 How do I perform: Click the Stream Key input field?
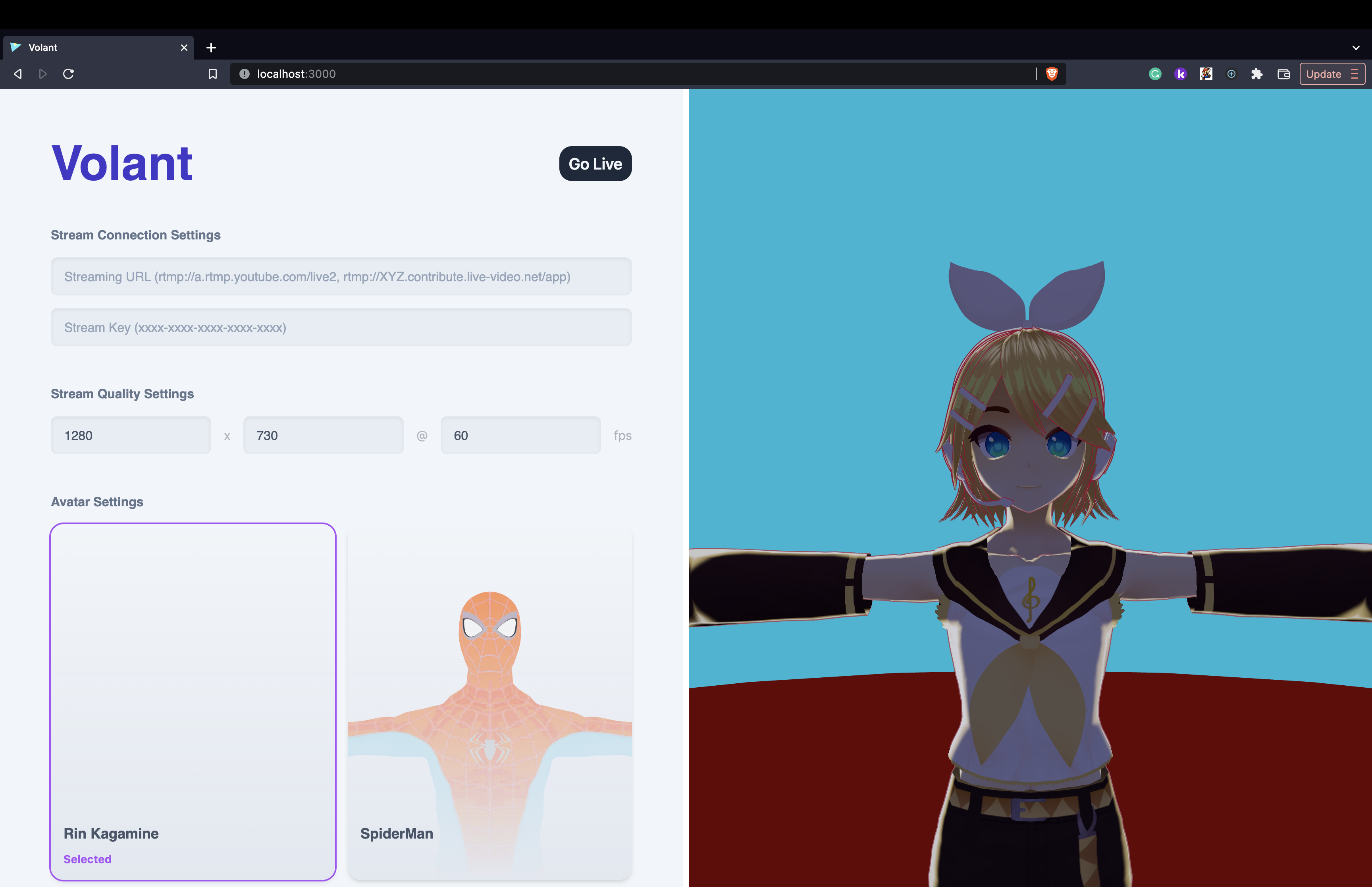(341, 327)
